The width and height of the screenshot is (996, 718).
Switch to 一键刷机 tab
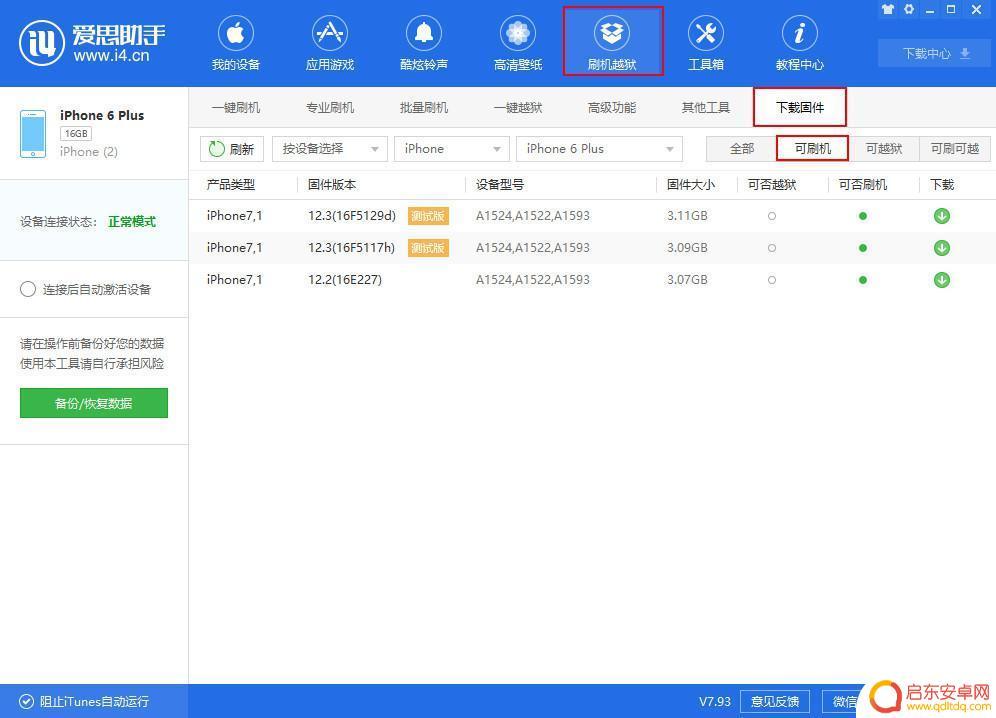pos(236,107)
